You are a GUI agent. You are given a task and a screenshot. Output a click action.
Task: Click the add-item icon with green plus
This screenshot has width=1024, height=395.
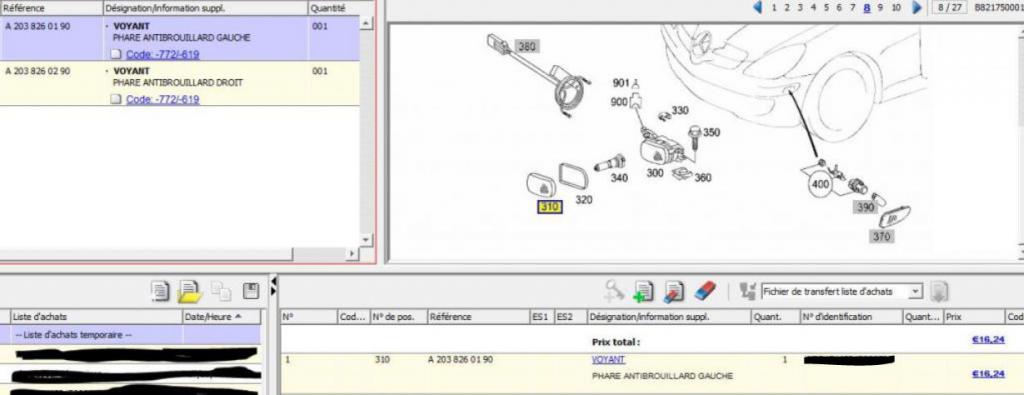point(644,291)
